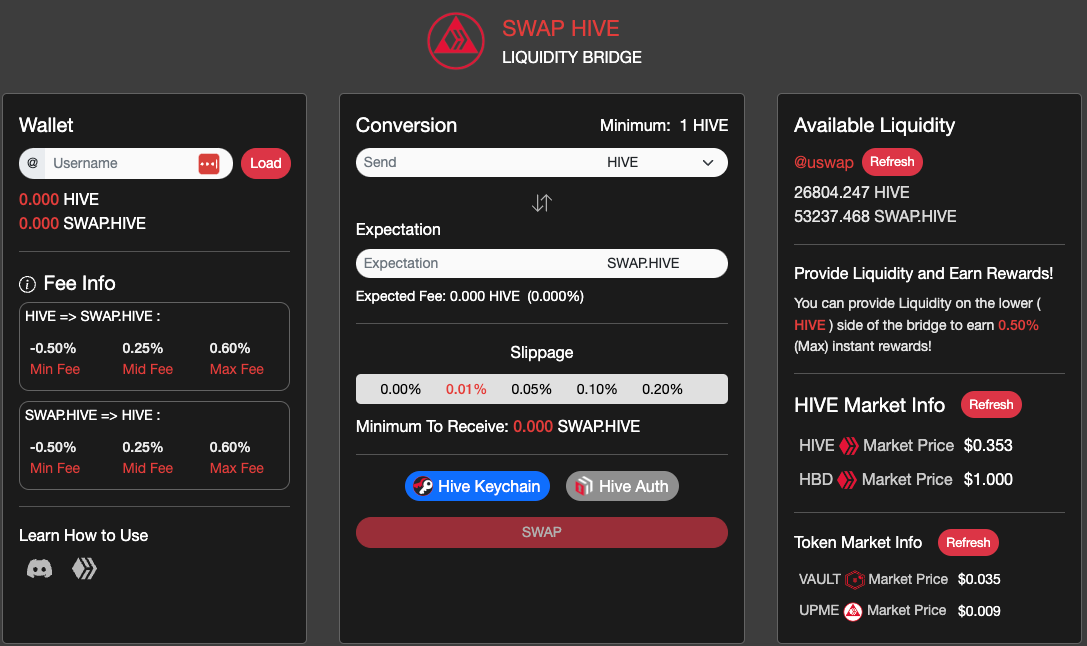The width and height of the screenshot is (1087, 646).
Task: Click Min Fee under SWAP.HIVE => HIVE
Action: (55, 469)
